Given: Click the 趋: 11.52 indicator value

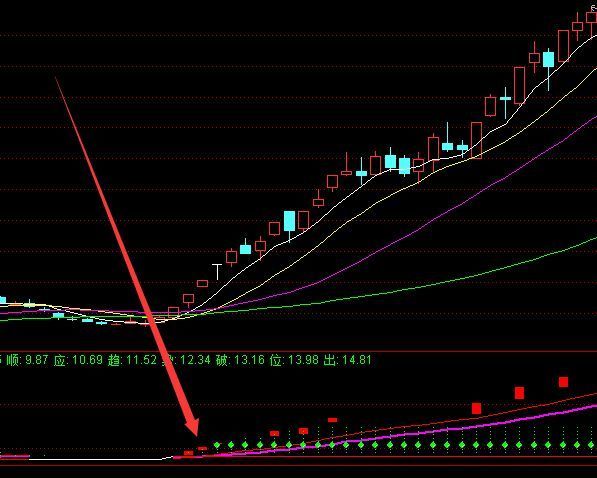Looking at the screenshot, I should click(x=132, y=360).
